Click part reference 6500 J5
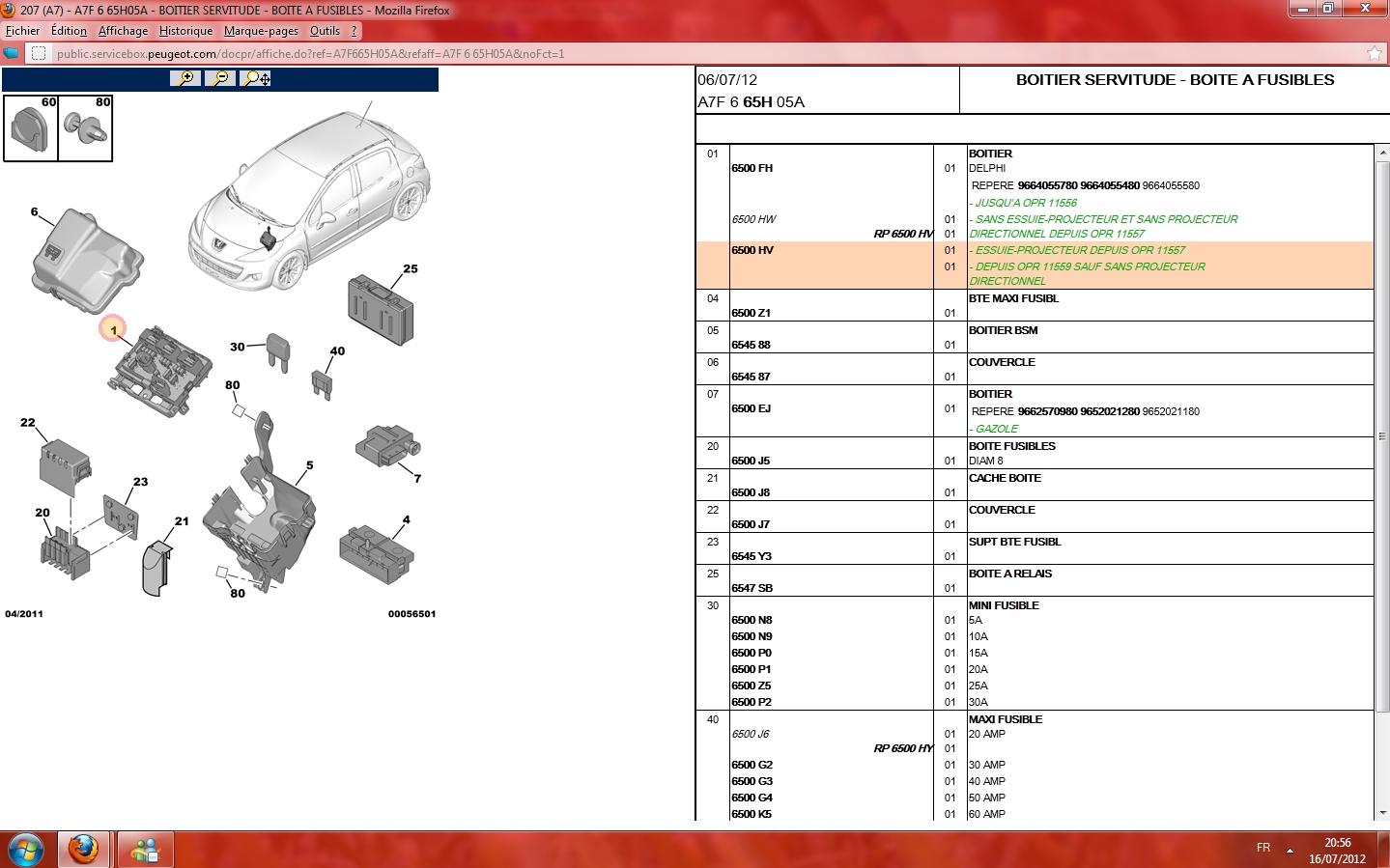The height and width of the screenshot is (868, 1390). (751, 461)
